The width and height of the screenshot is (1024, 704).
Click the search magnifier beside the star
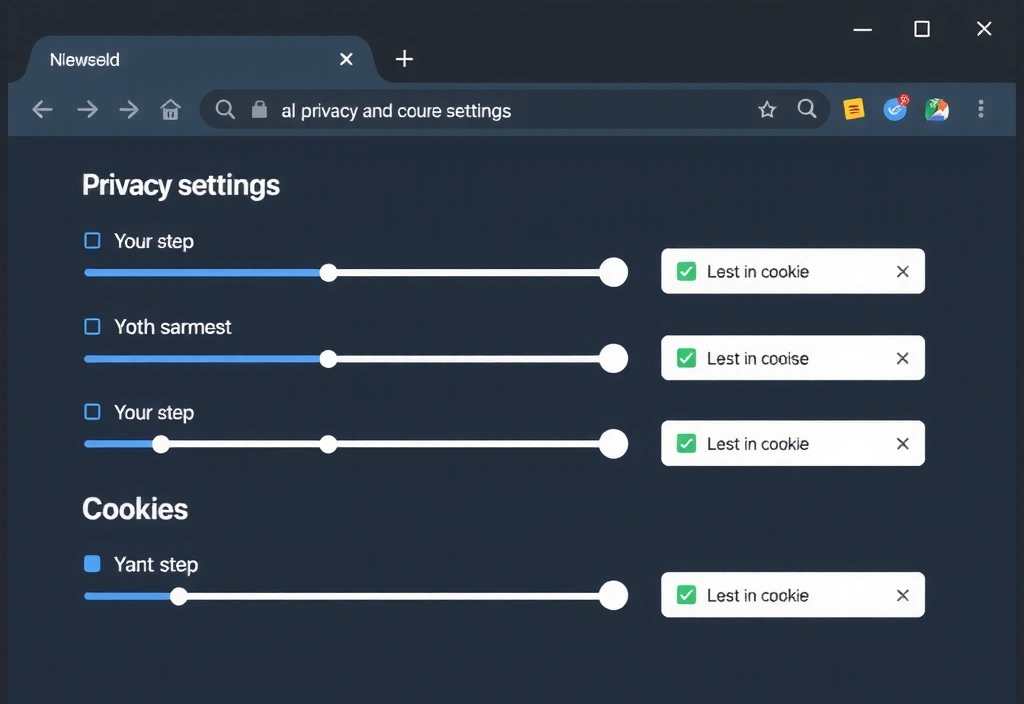click(x=807, y=110)
